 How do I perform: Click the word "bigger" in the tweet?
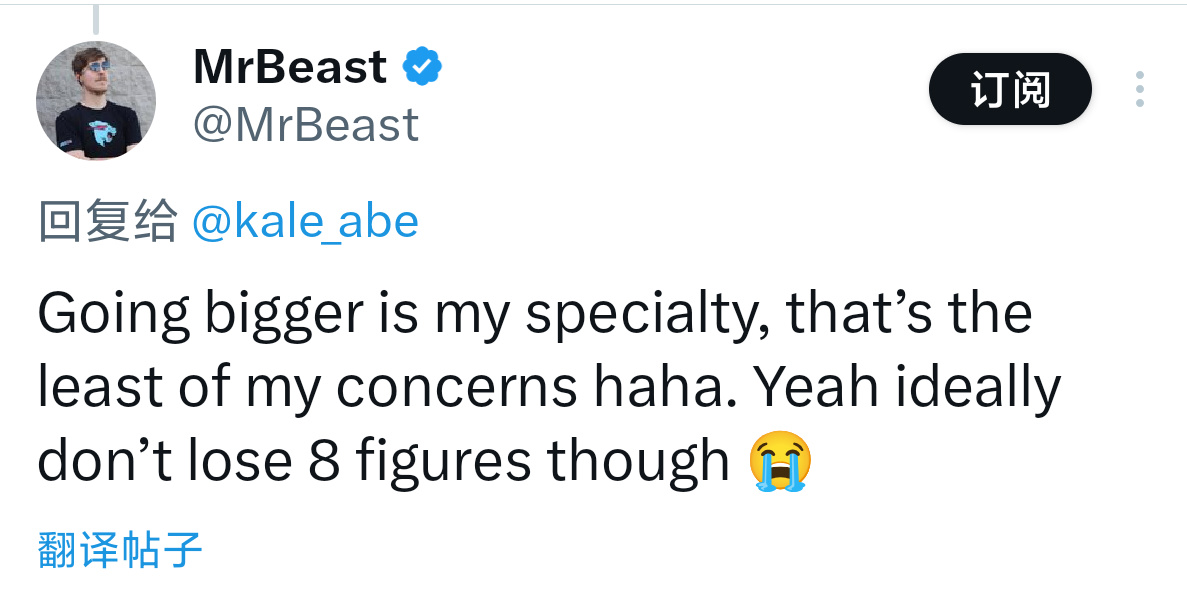click(285, 315)
